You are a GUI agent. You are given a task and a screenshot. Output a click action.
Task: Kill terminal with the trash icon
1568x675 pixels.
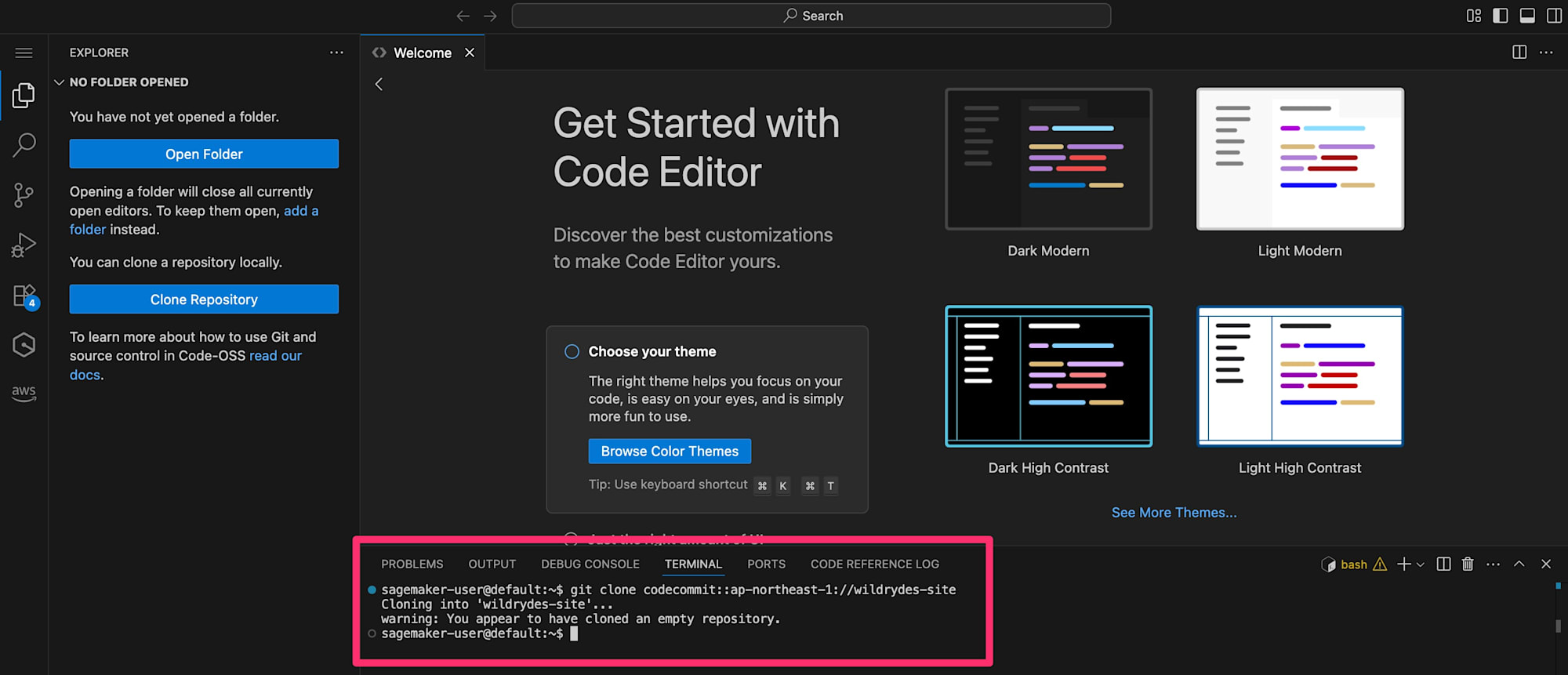(x=1468, y=564)
